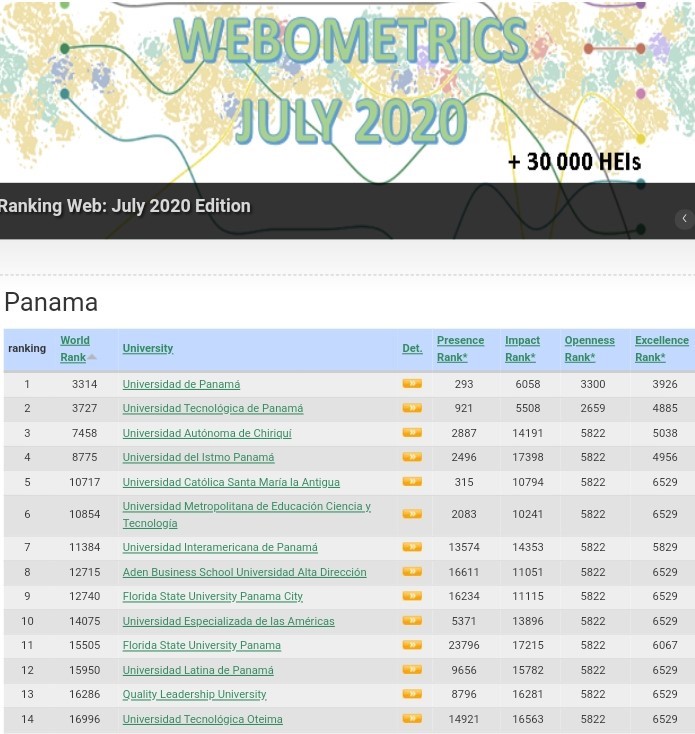This screenshot has height=734, width=695.
Task: Open Universidad Tecnológica Oteima link
Action: coord(203,719)
